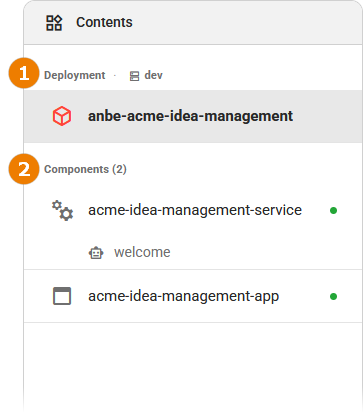Click the server icon next to dev
This screenshot has height=413, width=363.
pos(134,76)
